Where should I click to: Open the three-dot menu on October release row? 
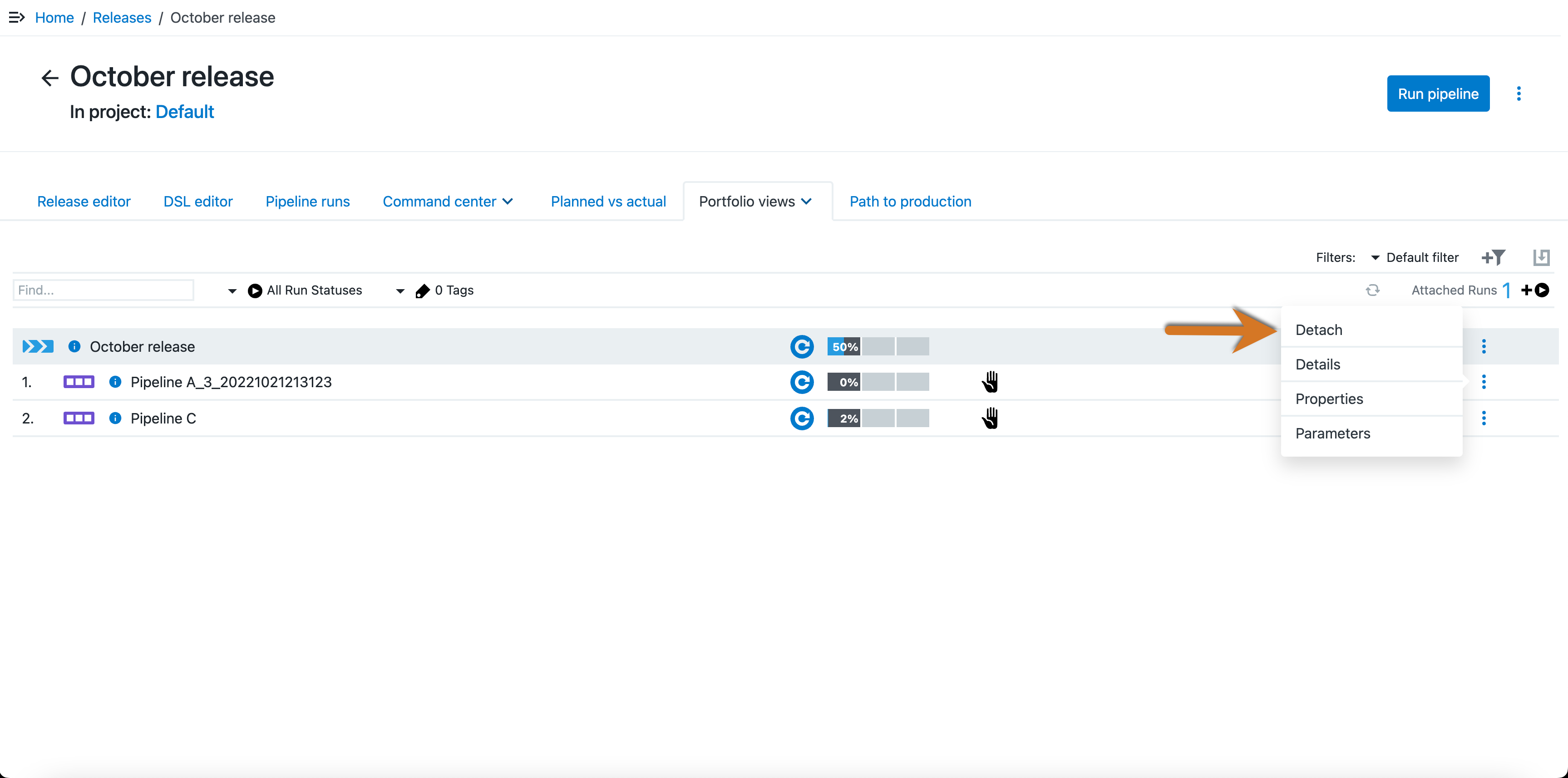click(1484, 346)
